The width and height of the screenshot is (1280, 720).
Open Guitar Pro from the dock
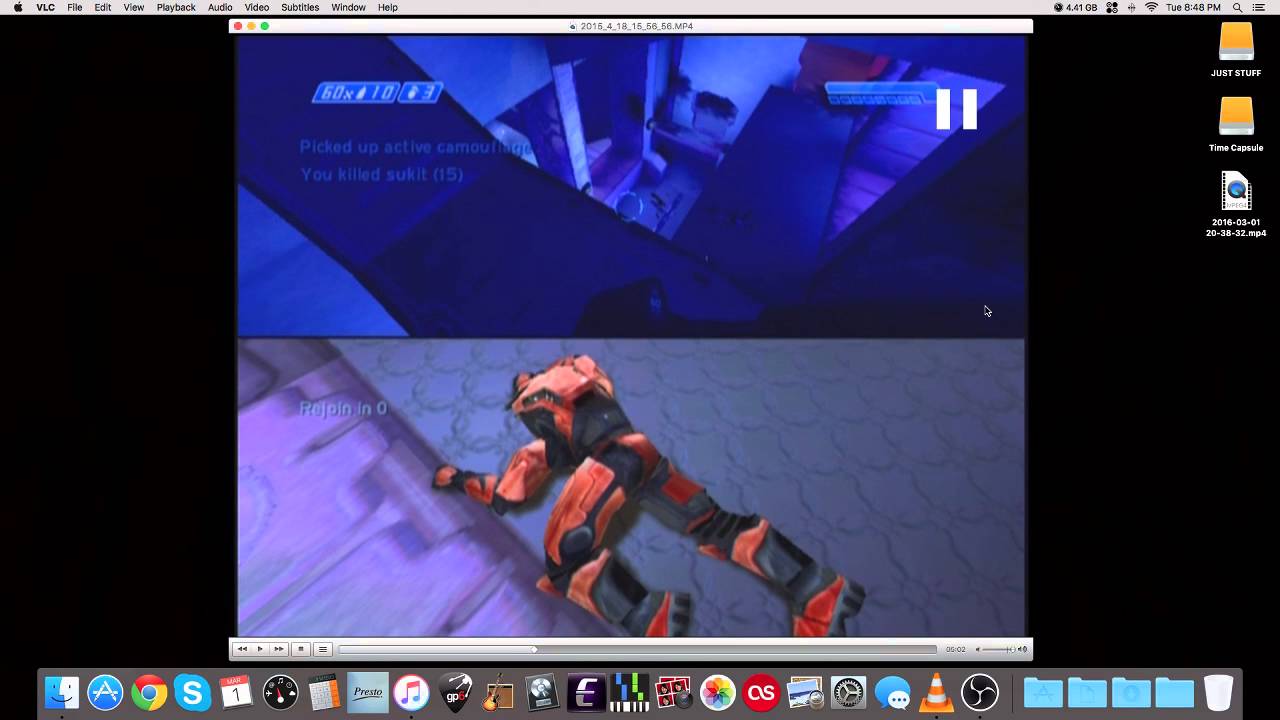455,692
